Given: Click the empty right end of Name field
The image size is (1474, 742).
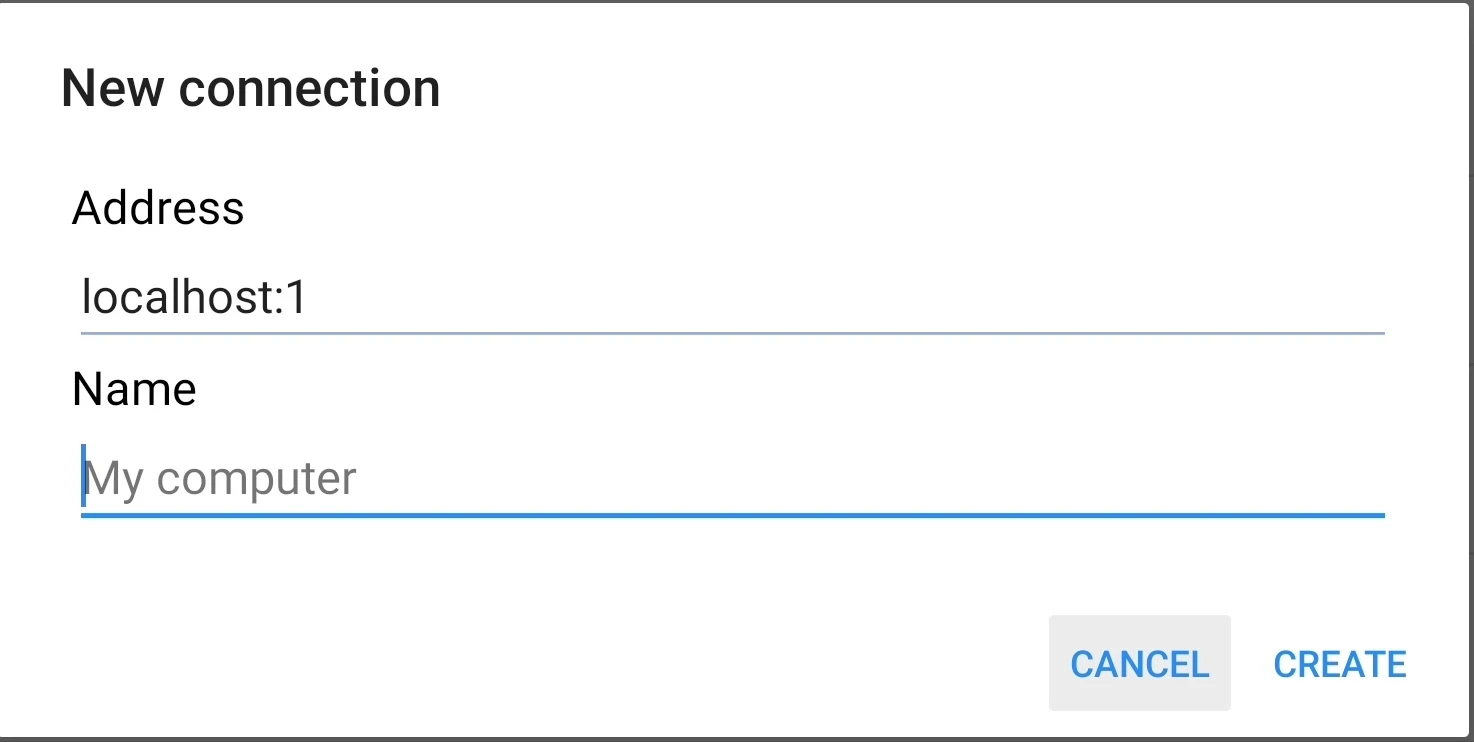Looking at the screenshot, I should 1300,479.
